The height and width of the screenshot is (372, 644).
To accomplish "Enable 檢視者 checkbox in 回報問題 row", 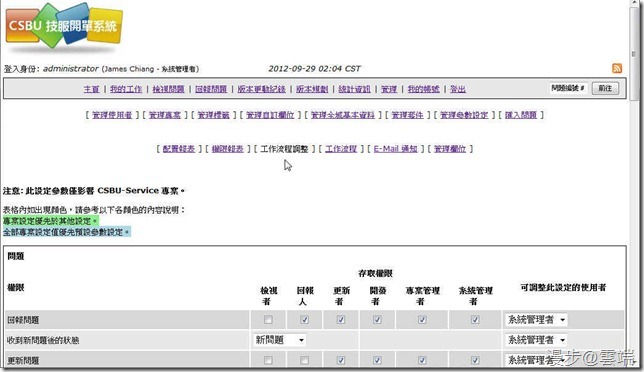I will (268, 319).
